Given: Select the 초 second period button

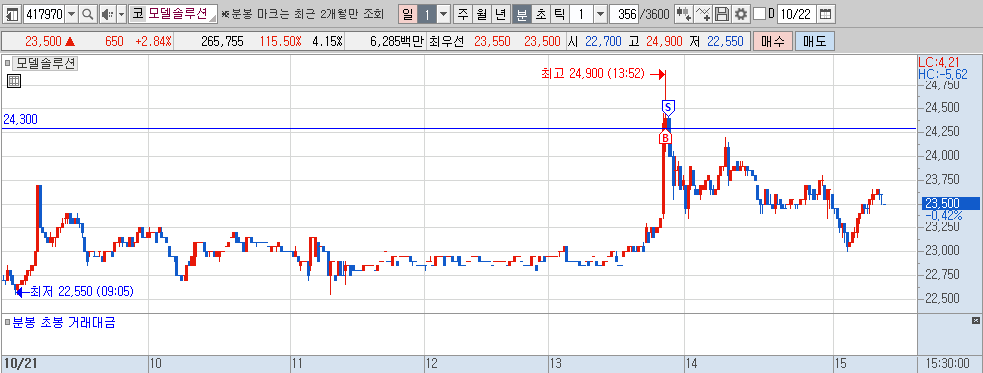Looking at the screenshot, I should pyautogui.click(x=540, y=14).
